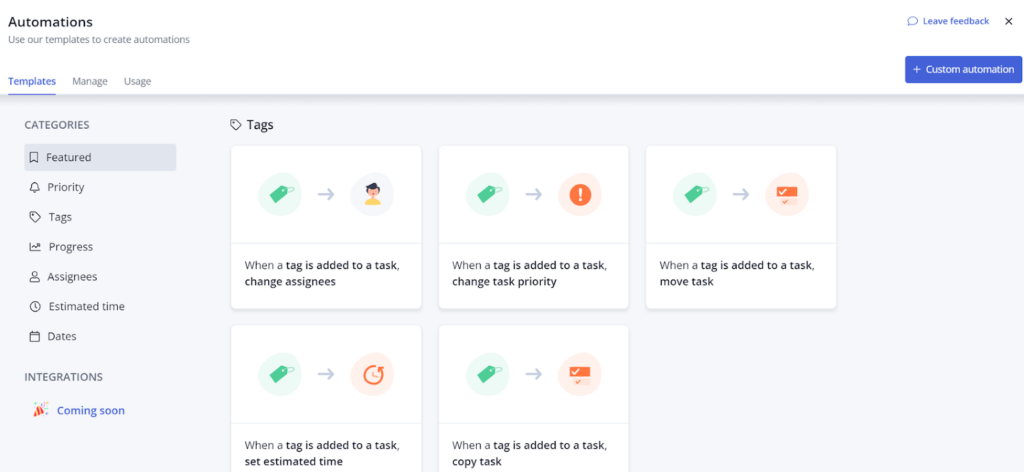
Task: Click the Assignees person icon
Action: [35, 277]
